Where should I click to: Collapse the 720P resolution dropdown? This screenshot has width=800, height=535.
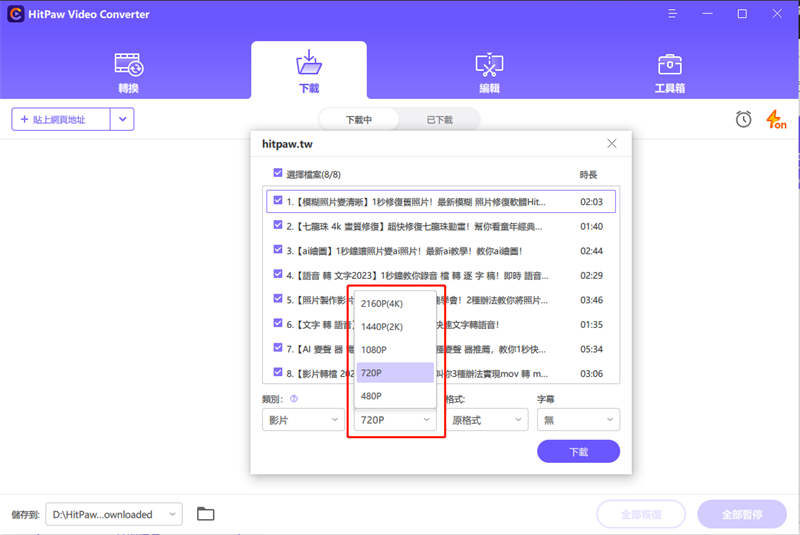(395, 420)
